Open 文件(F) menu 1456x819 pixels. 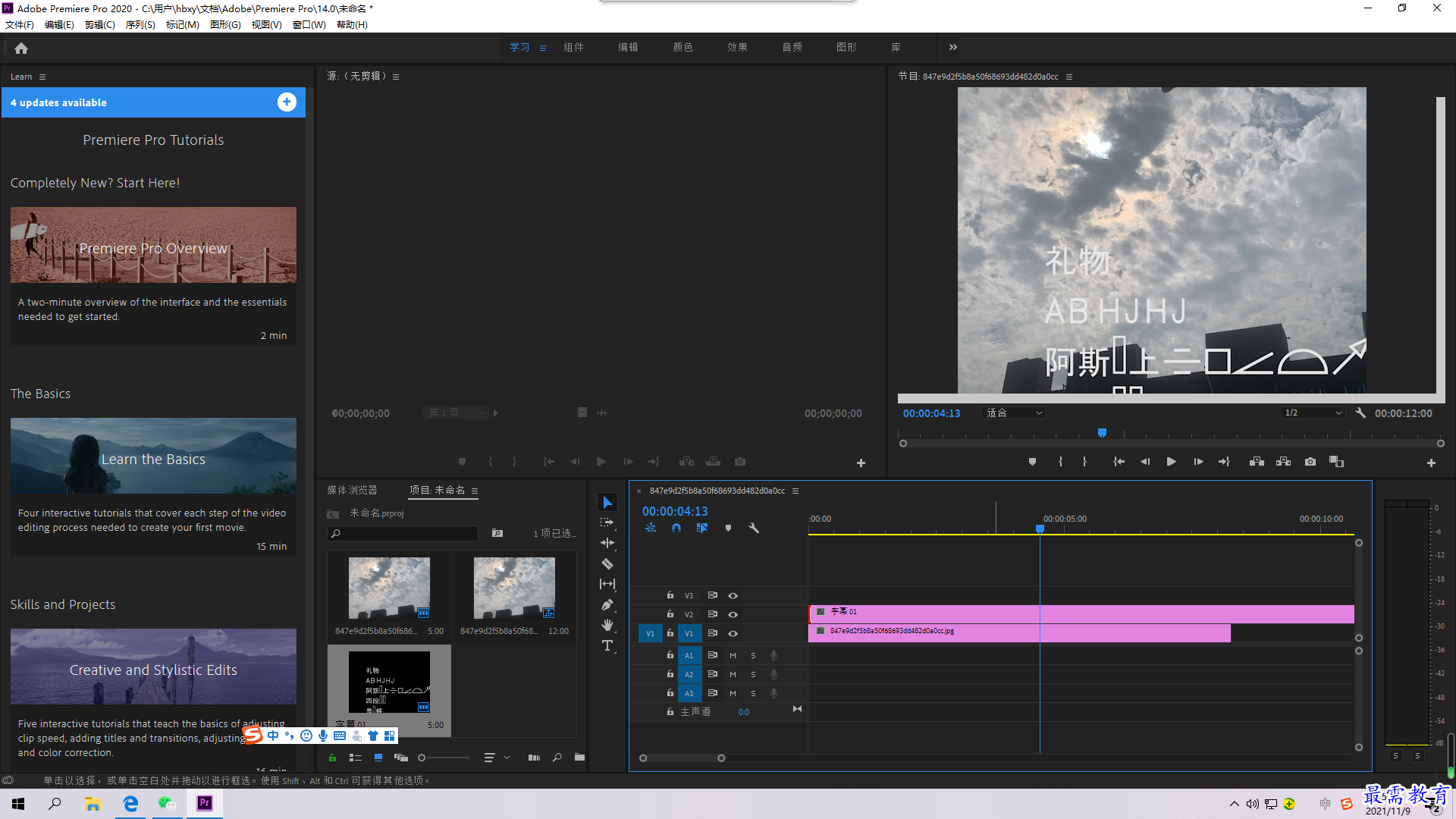[x=20, y=25]
